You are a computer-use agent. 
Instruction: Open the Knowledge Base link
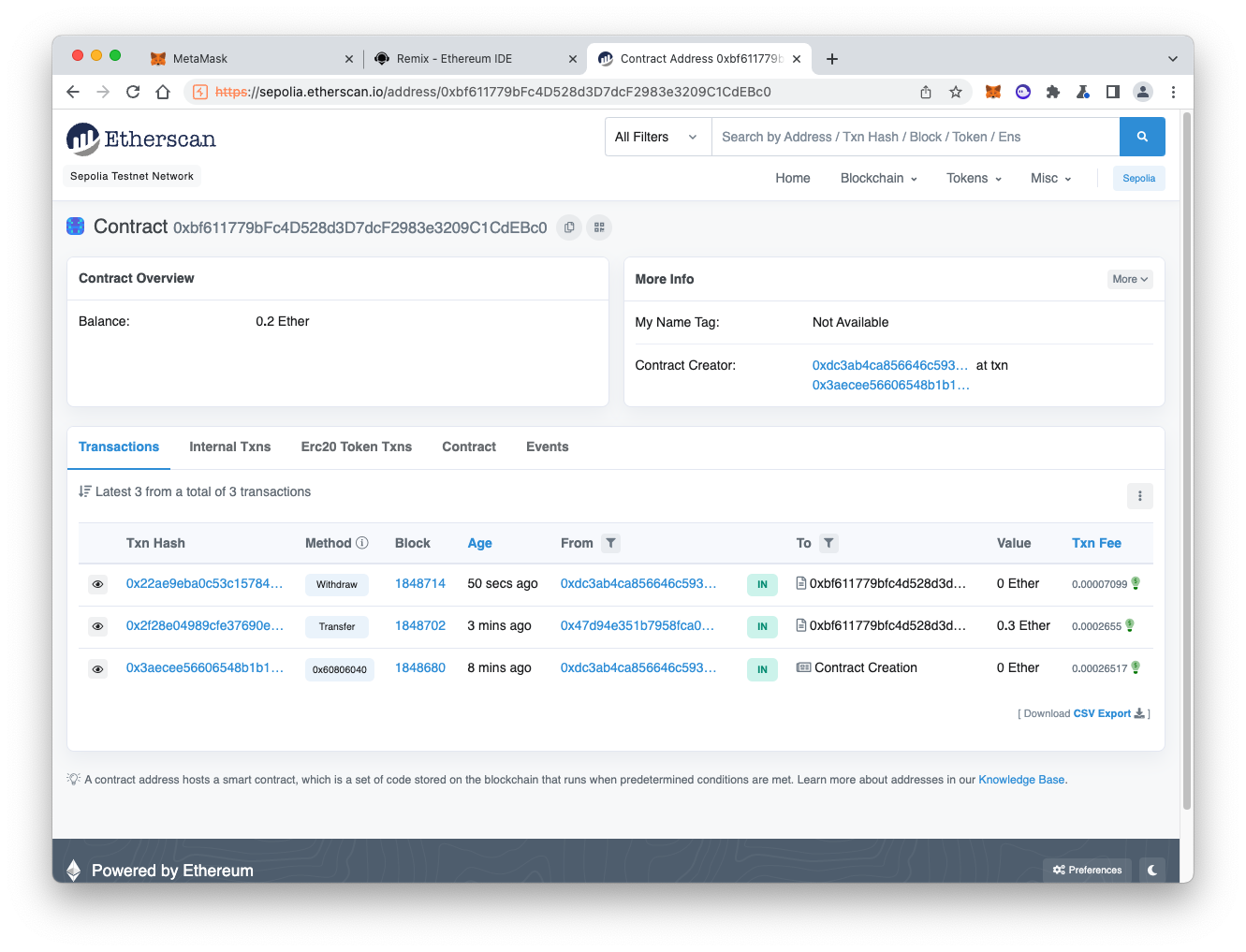tap(1021, 780)
